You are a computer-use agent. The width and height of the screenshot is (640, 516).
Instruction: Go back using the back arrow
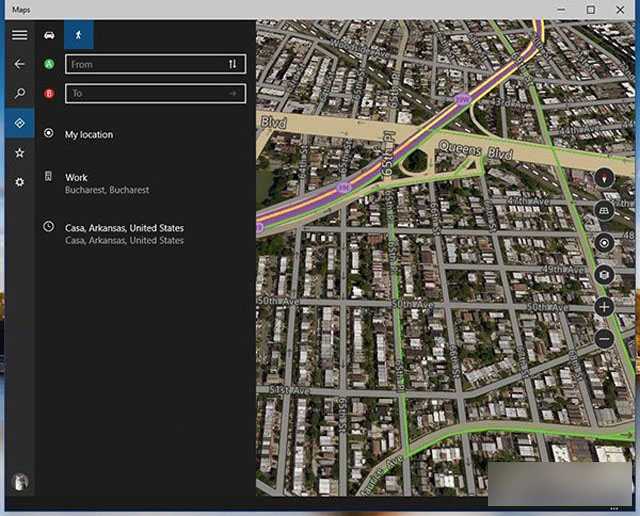pos(19,64)
